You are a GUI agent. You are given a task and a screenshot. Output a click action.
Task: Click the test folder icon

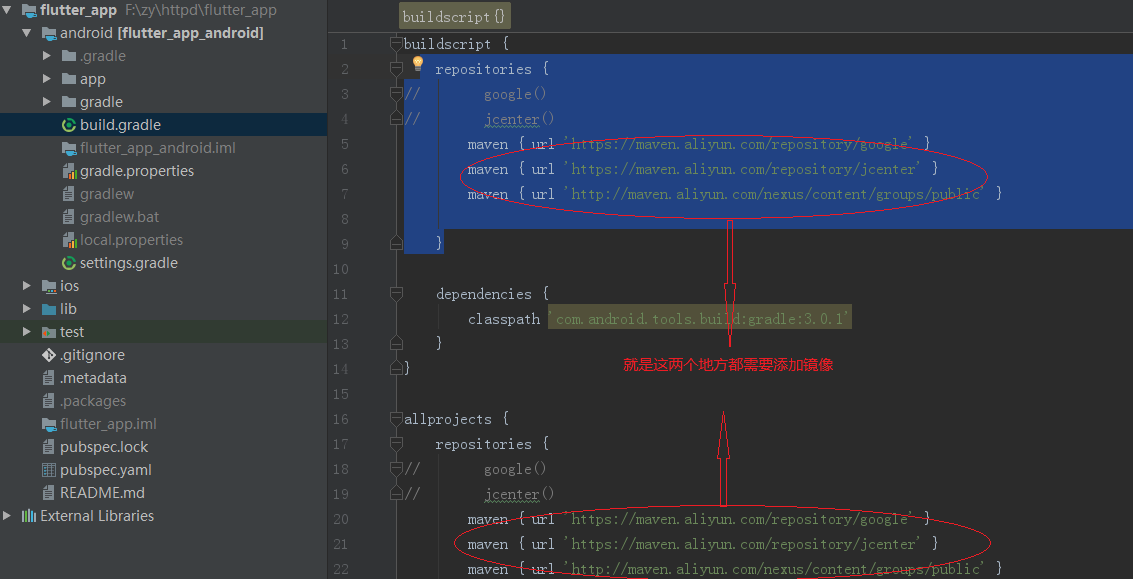(x=49, y=332)
